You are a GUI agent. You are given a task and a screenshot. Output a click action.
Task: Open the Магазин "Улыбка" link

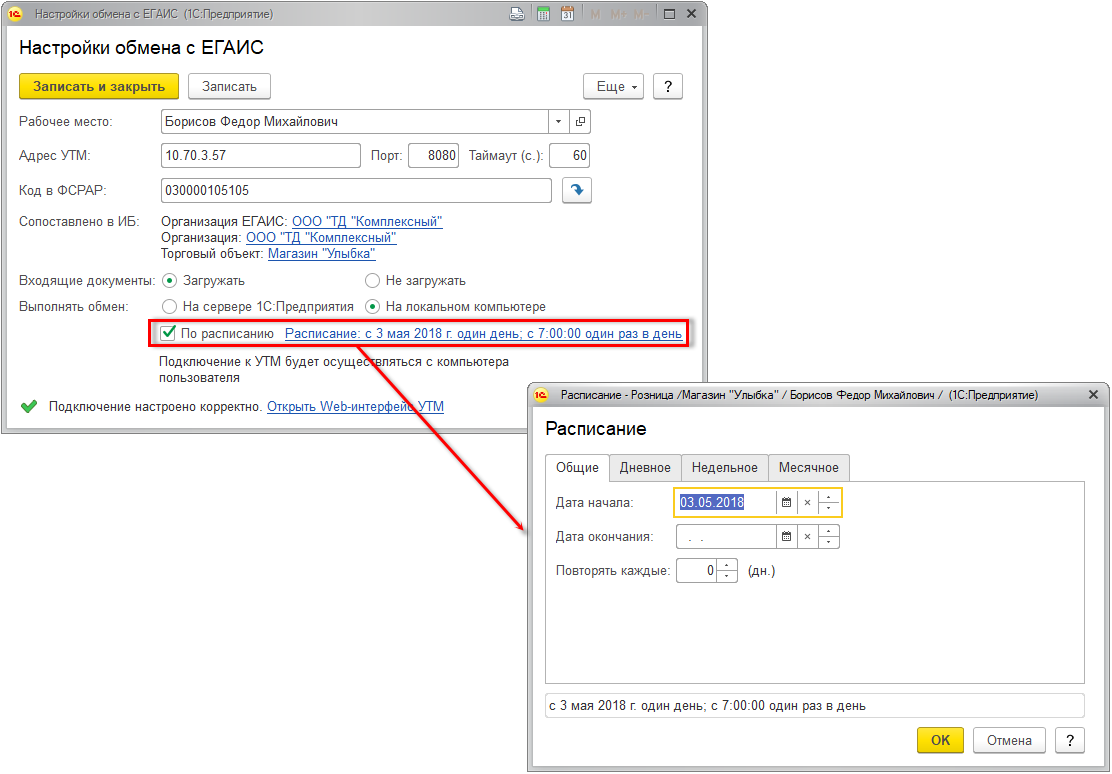[322, 254]
